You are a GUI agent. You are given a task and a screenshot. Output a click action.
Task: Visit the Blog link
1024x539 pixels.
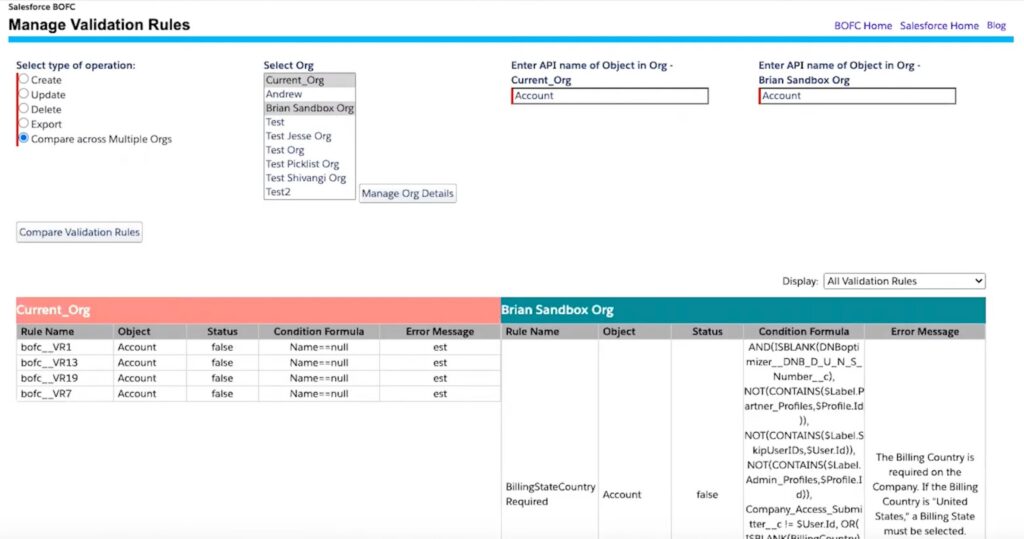[996, 25]
